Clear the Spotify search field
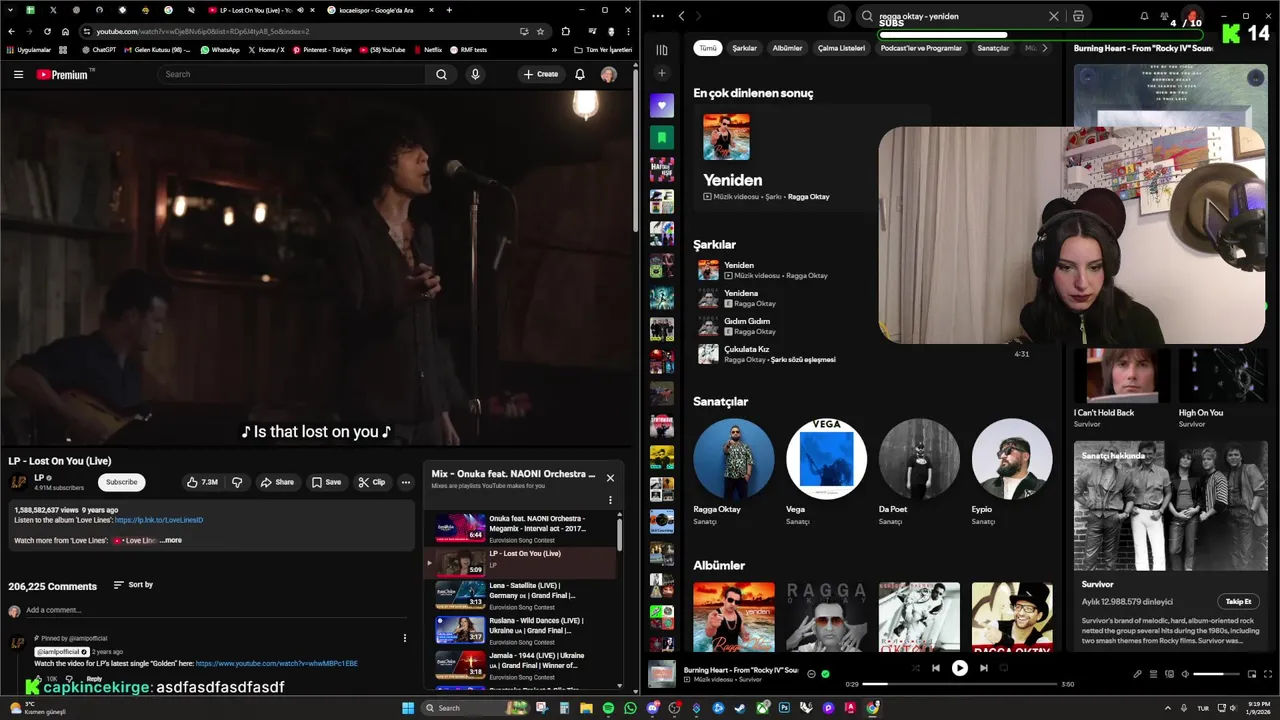 pyautogui.click(x=1053, y=16)
